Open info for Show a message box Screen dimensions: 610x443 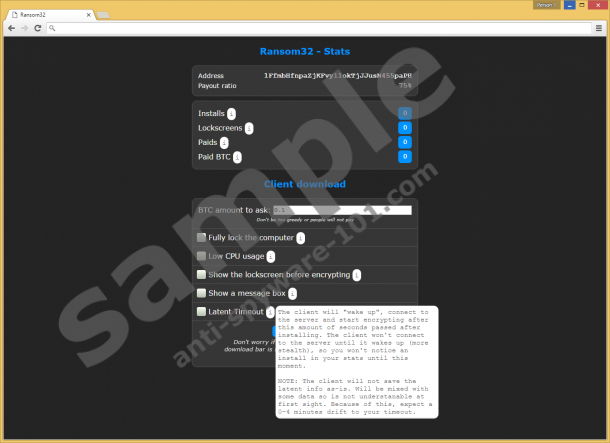click(x=292, y=293)
